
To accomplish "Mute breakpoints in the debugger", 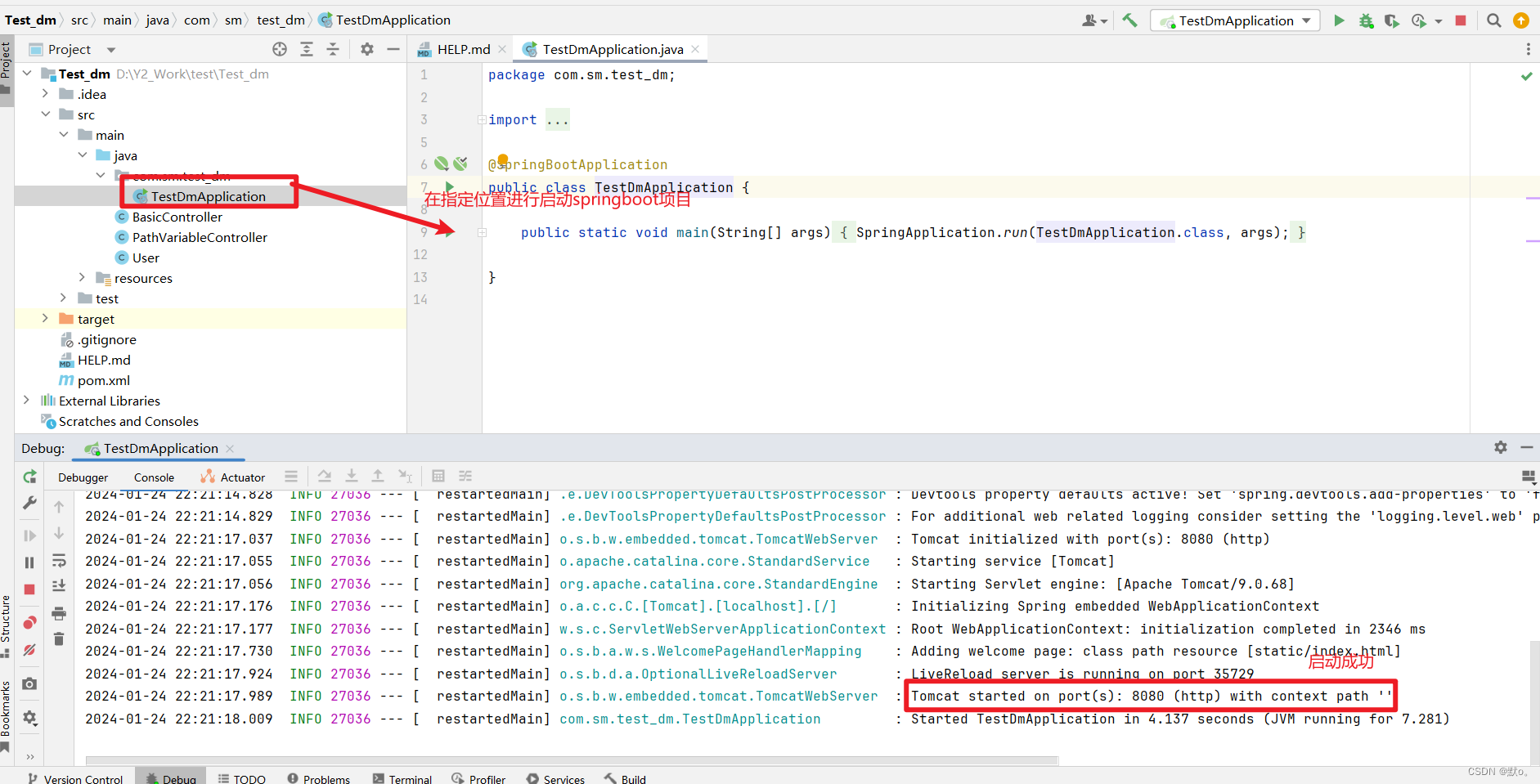I will tap(29, 649).
